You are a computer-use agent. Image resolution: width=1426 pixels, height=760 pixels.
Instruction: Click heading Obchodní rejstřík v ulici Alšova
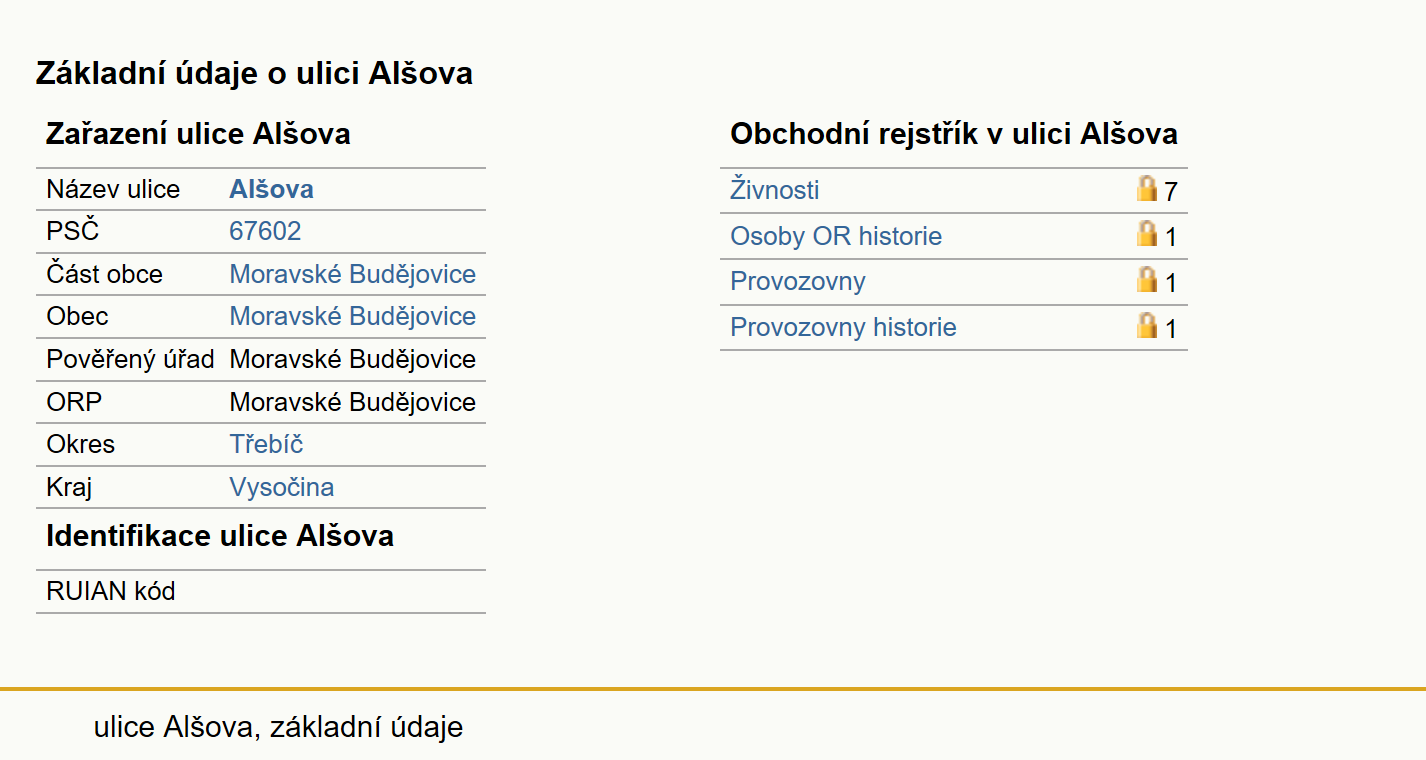pyautogui.click(x=954, y=134)
